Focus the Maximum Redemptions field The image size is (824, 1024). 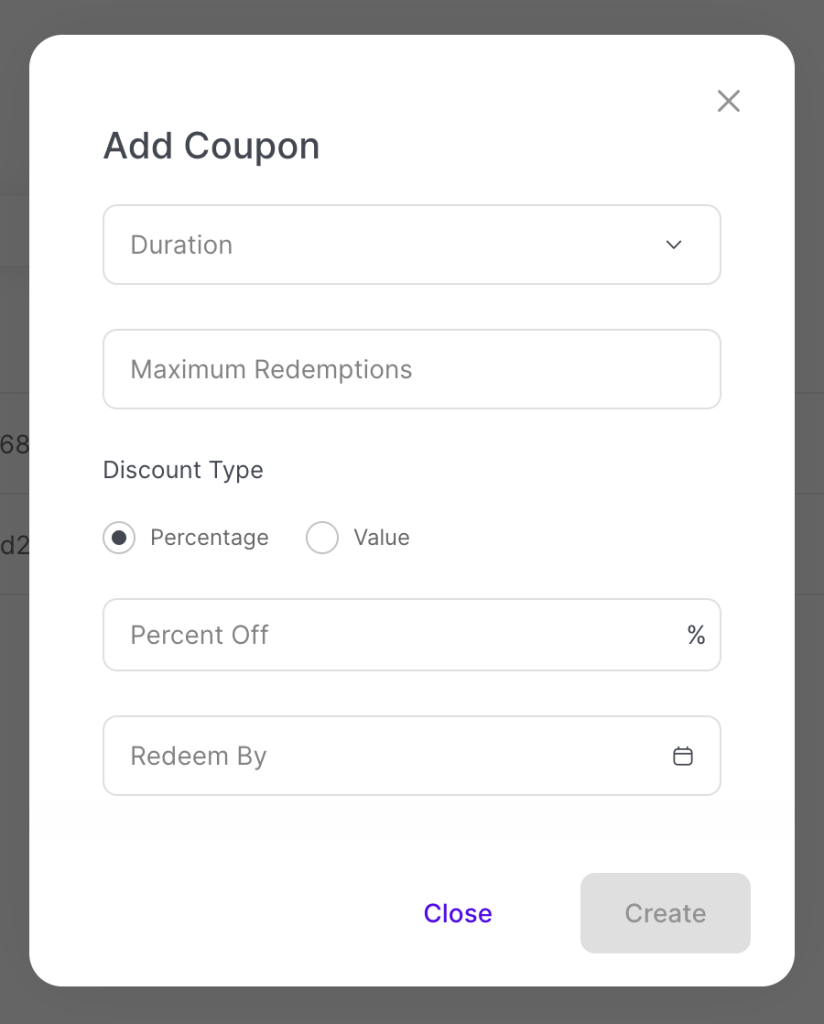[411, 369]
